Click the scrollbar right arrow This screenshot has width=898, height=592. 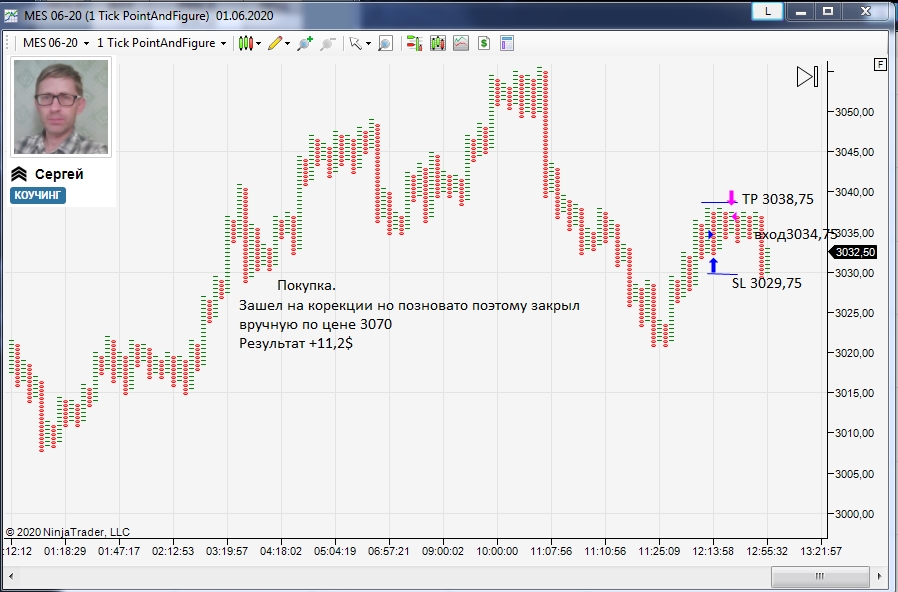tap(880, 576)
